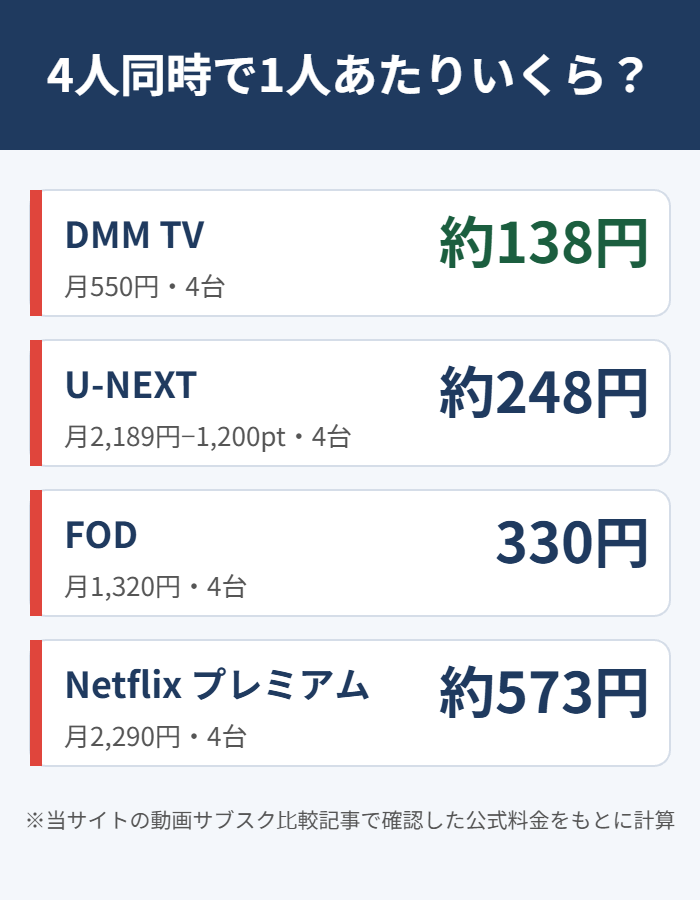Viewport: 700px width, 900px height.
Task: Click the 月550円・4台 subtitle text
Action: tap(145, 286)
